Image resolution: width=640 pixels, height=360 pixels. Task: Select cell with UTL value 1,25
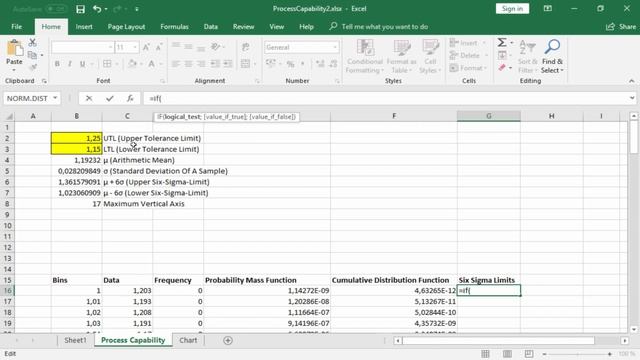[76, 138]
